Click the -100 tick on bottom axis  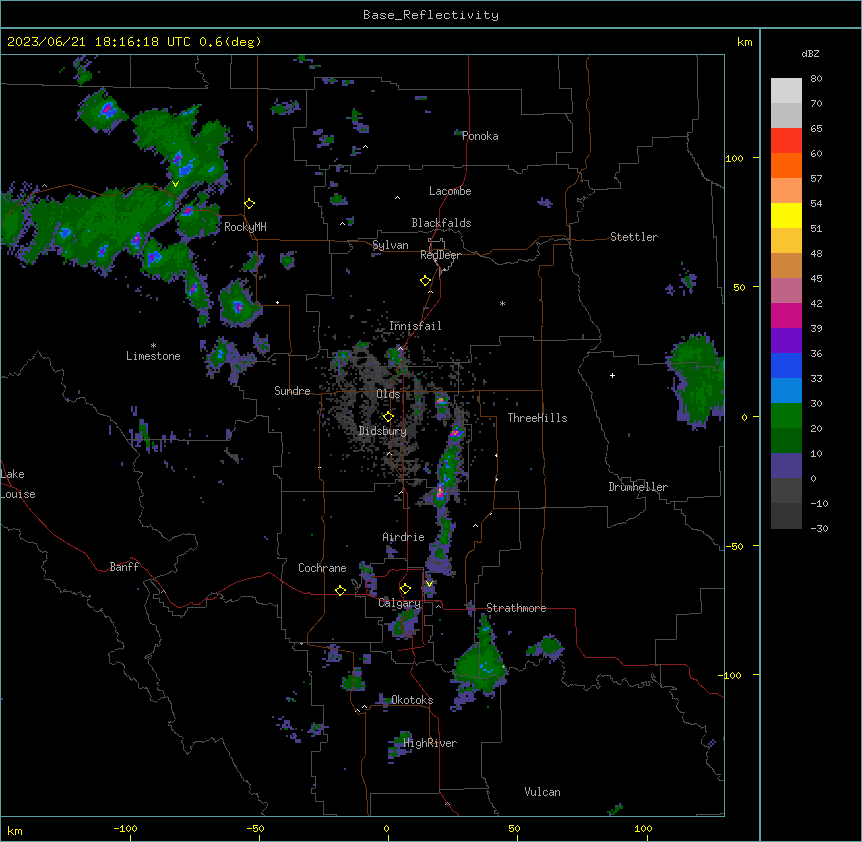pyautogui.click(x=125, y=828)
